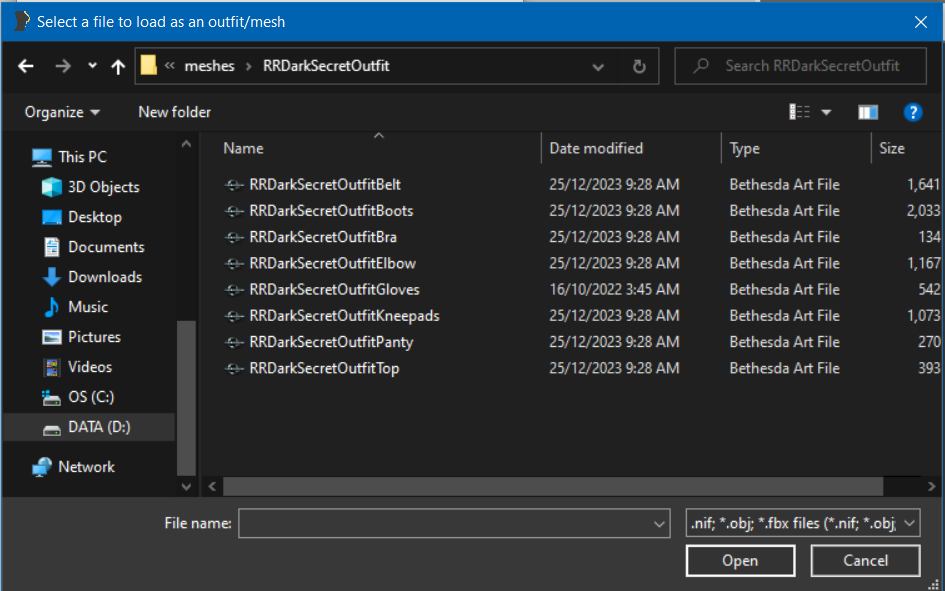Image resolution: width=945 pixels, height=591 pixels.
Task: Click the File name input field
Action: (x=446, y=524)
